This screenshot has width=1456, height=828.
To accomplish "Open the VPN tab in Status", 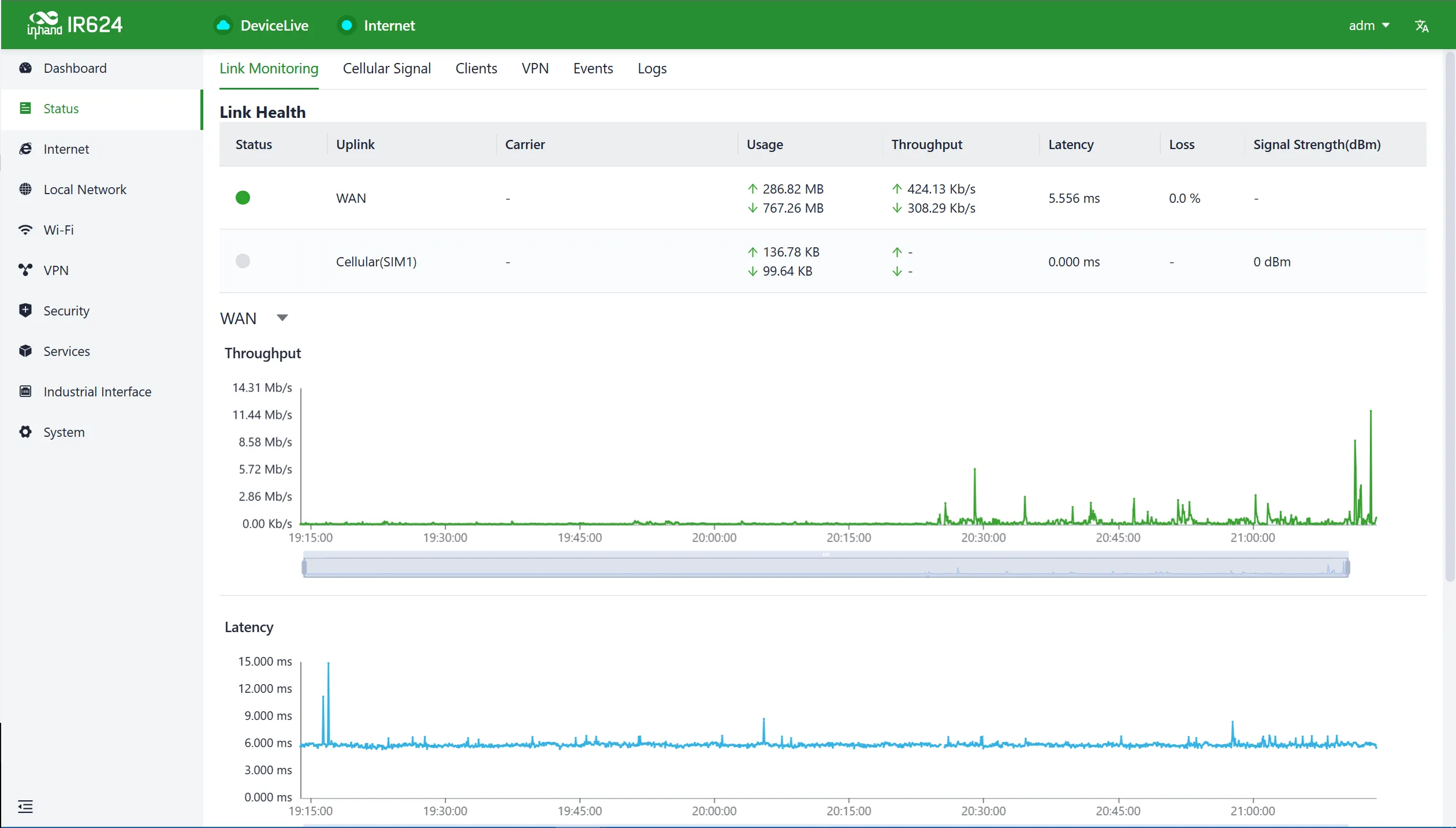I will click(535, 68).
